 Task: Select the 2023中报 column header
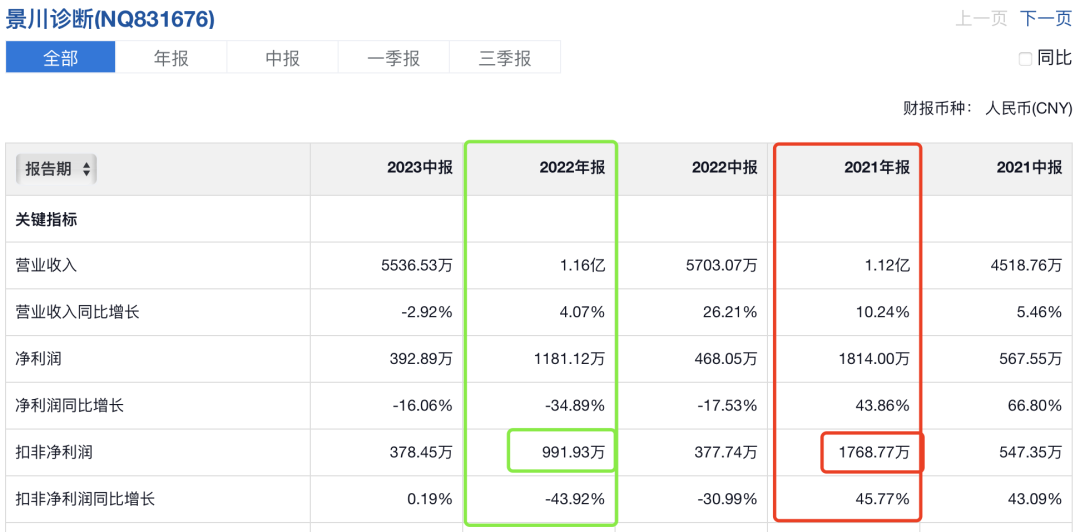pyautogui.click(x=420, y=168)
